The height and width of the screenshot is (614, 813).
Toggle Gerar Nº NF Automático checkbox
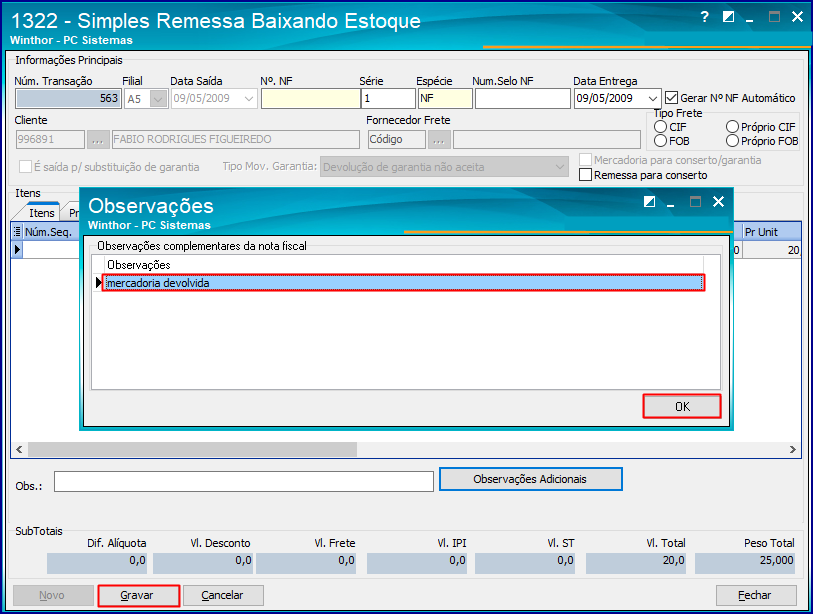click(671, 97)
